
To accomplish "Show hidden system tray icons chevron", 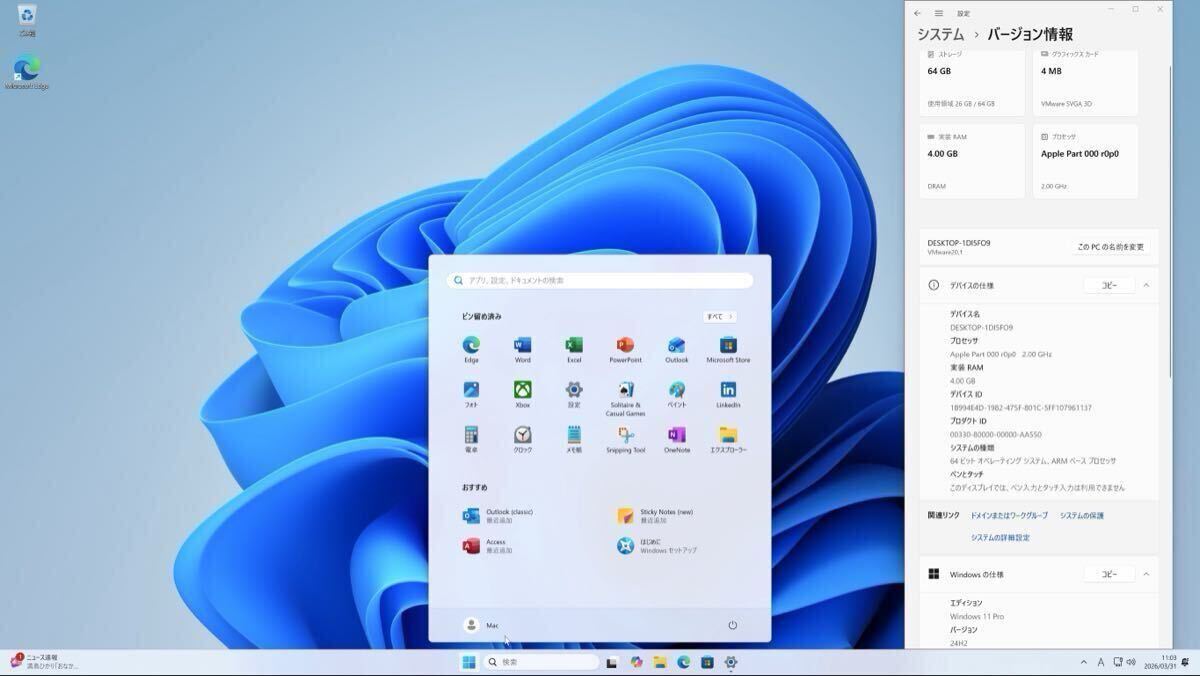I will [1084, 662].
